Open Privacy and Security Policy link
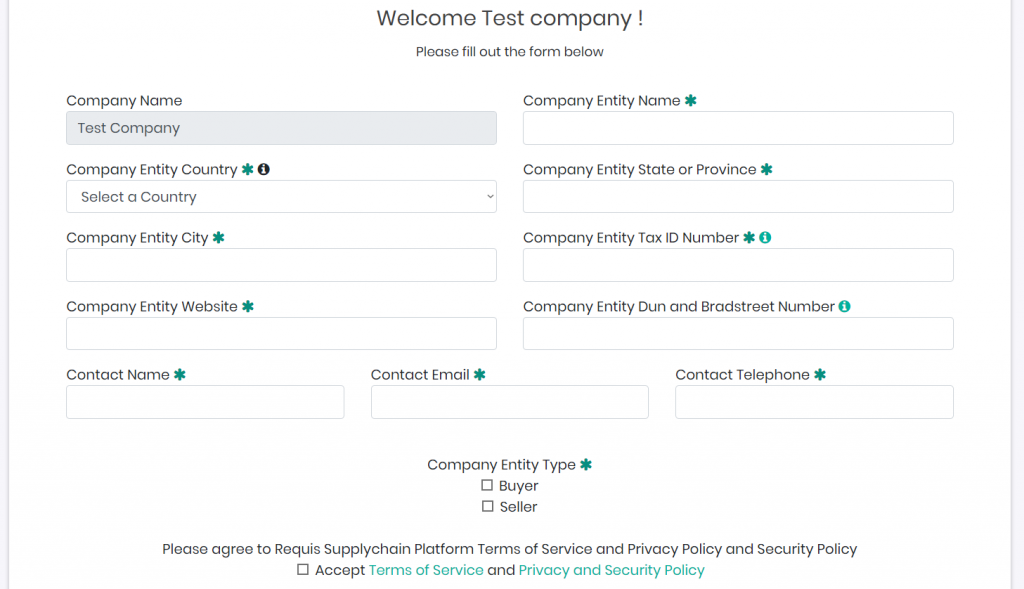Image resolution: width=1024 pixels, height=589 pixels. click(x=611, y=570)
